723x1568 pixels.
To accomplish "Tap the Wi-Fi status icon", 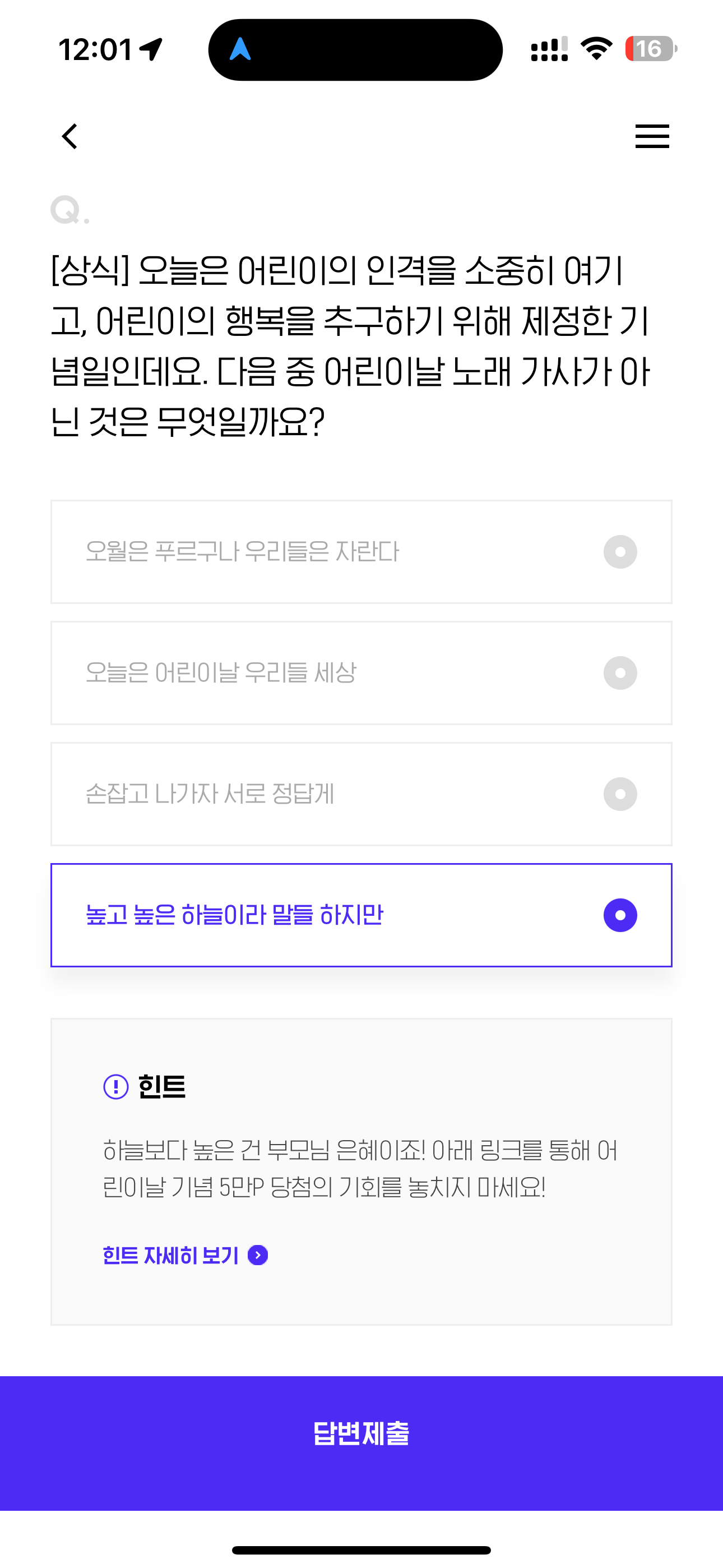I will [596, 49].
